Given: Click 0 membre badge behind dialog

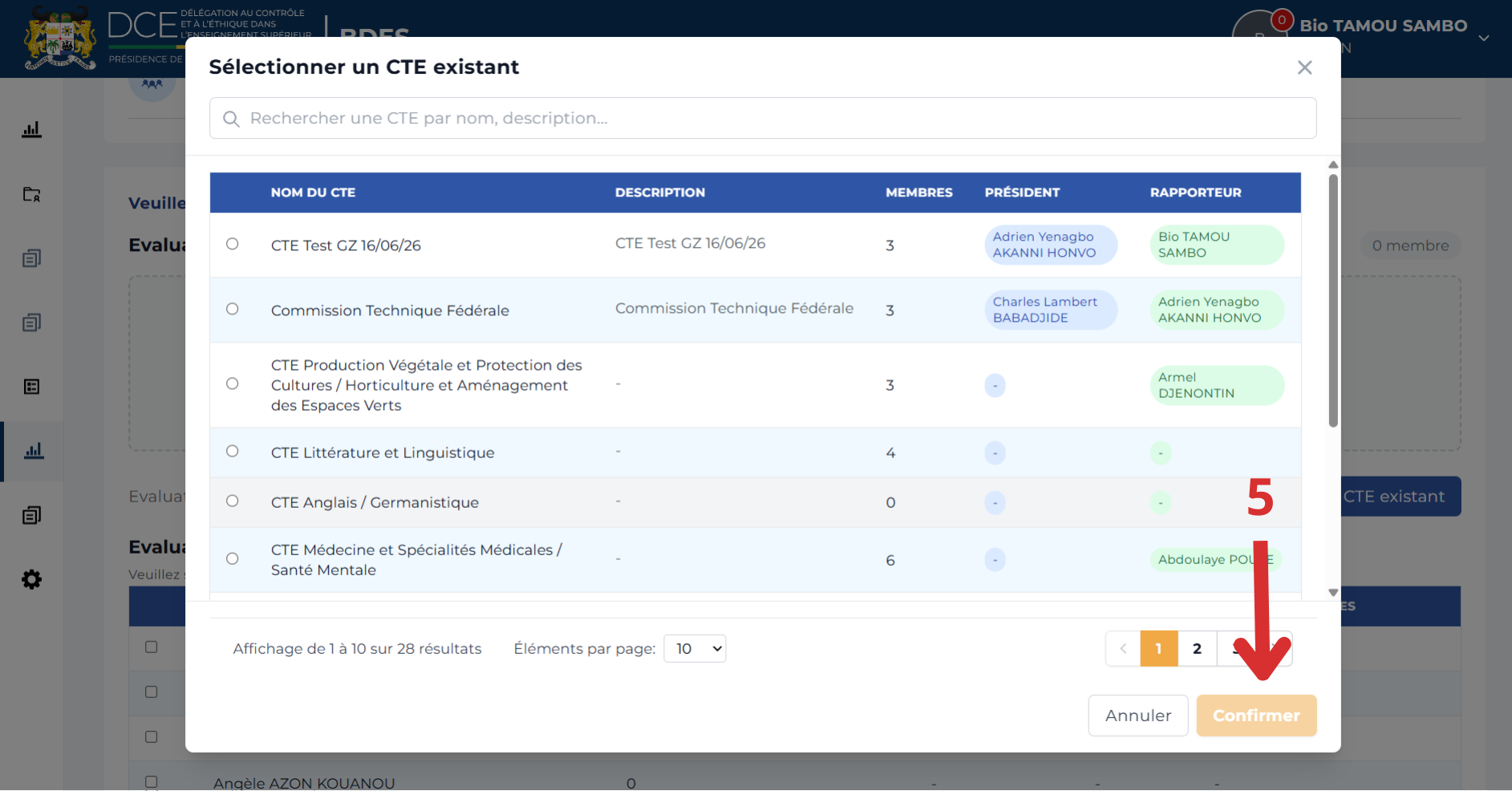Looking at the screenshot, I should point(1410,245).
